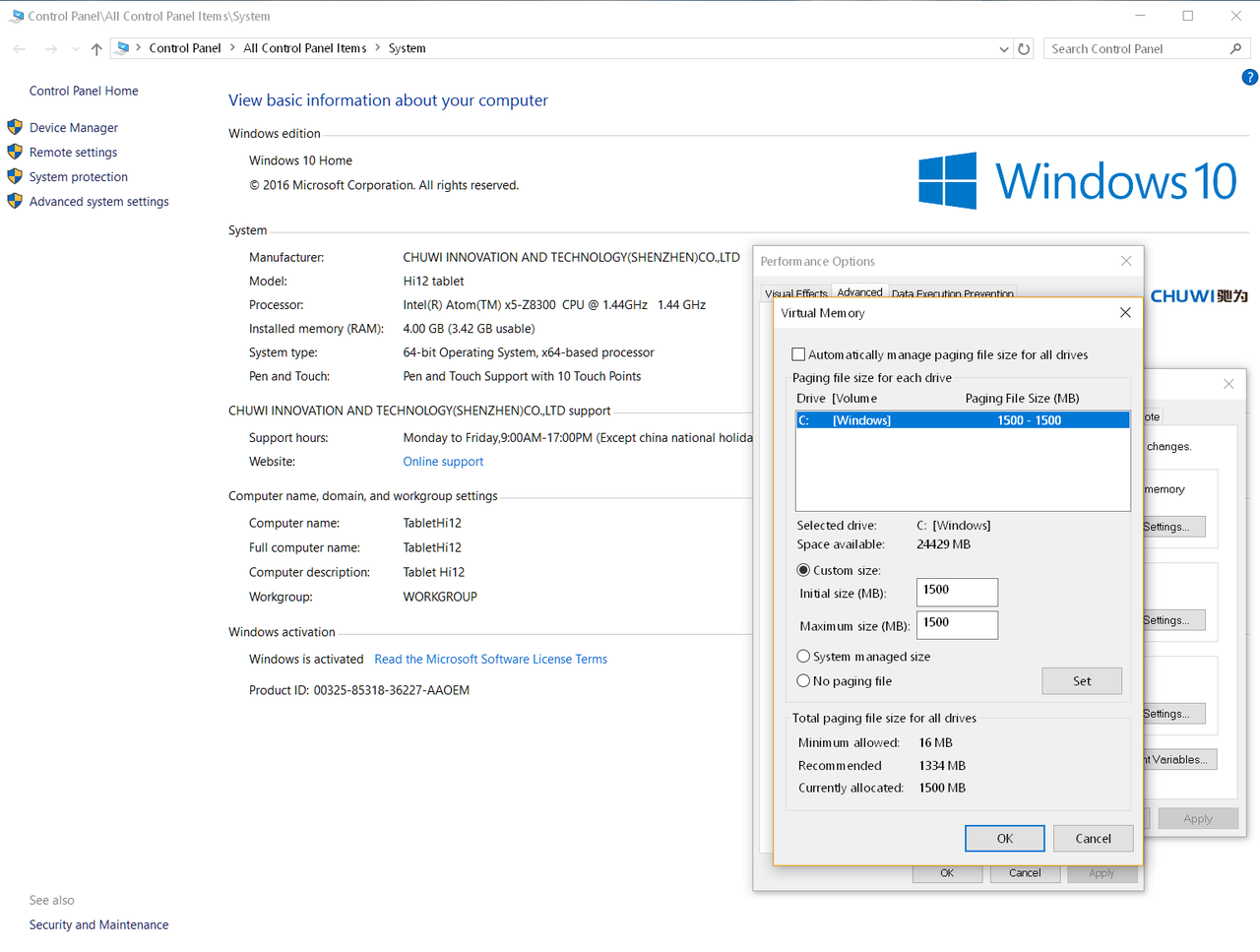The width and height of the screenshot is (1260, 952).
Task: Close the Virtual Memory dialog
Action: point(1125,312)
